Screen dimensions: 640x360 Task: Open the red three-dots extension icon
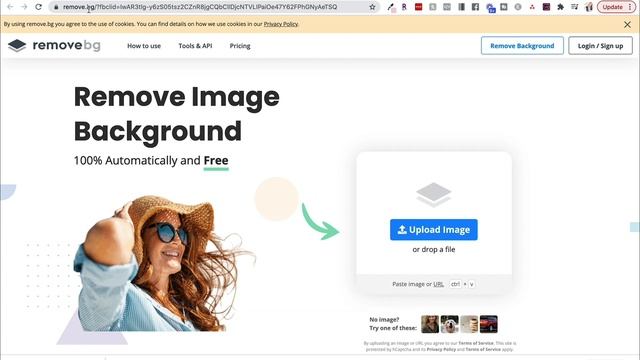[532, 7]
